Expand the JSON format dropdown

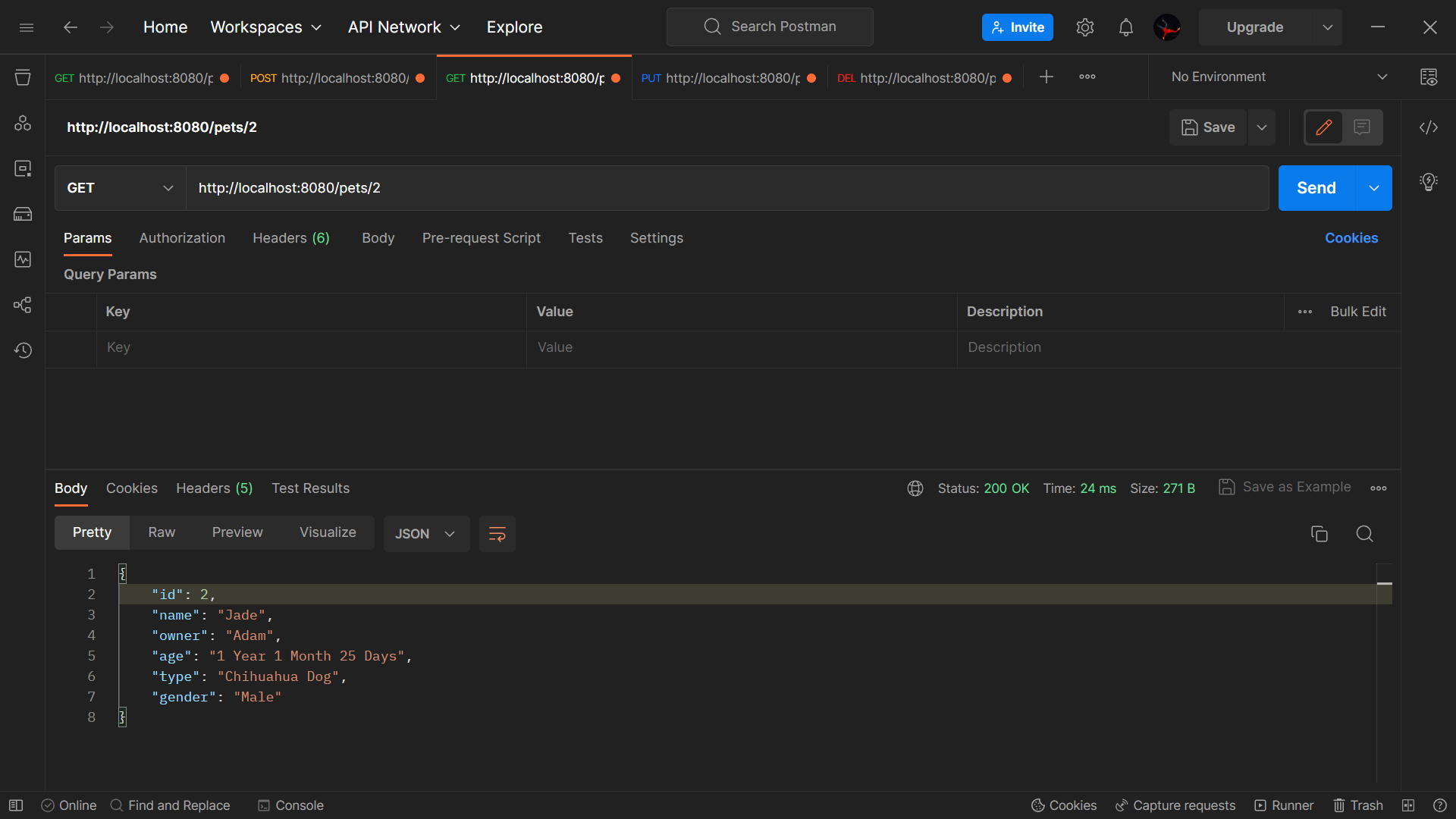pyautogui.click(x=425, y=534)
